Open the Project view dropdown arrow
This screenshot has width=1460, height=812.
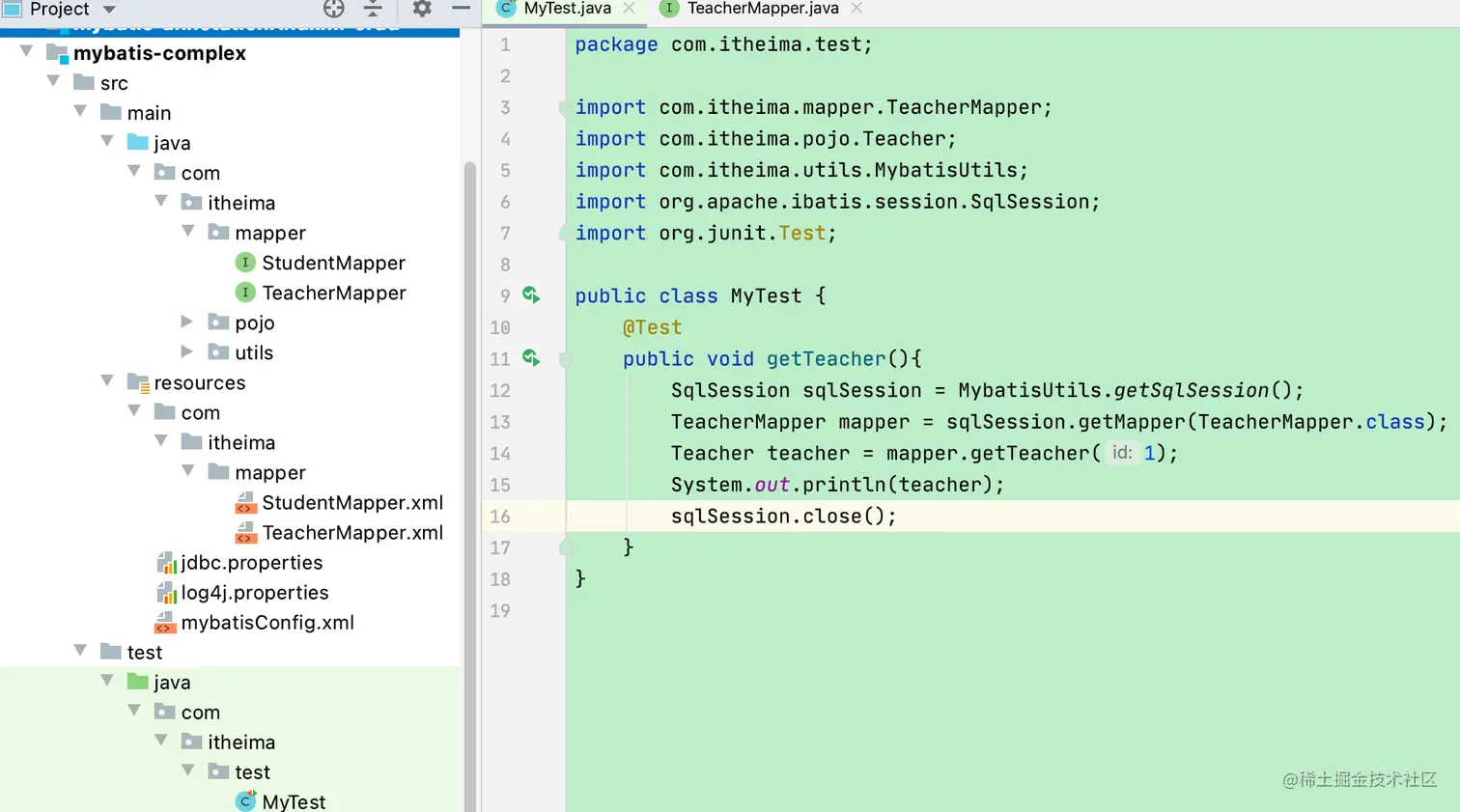pyautogui.click(x=109, y=10)
